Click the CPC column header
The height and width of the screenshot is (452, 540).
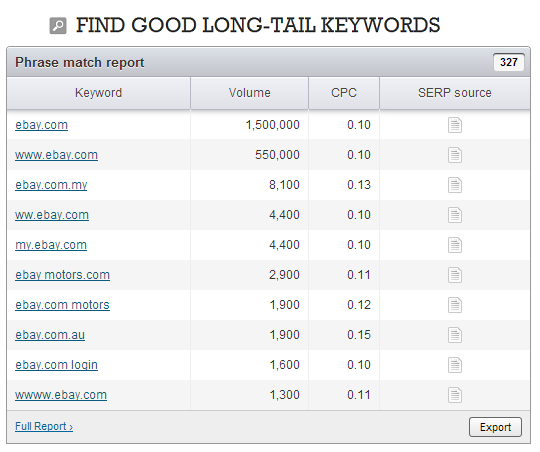coord(344,93)
